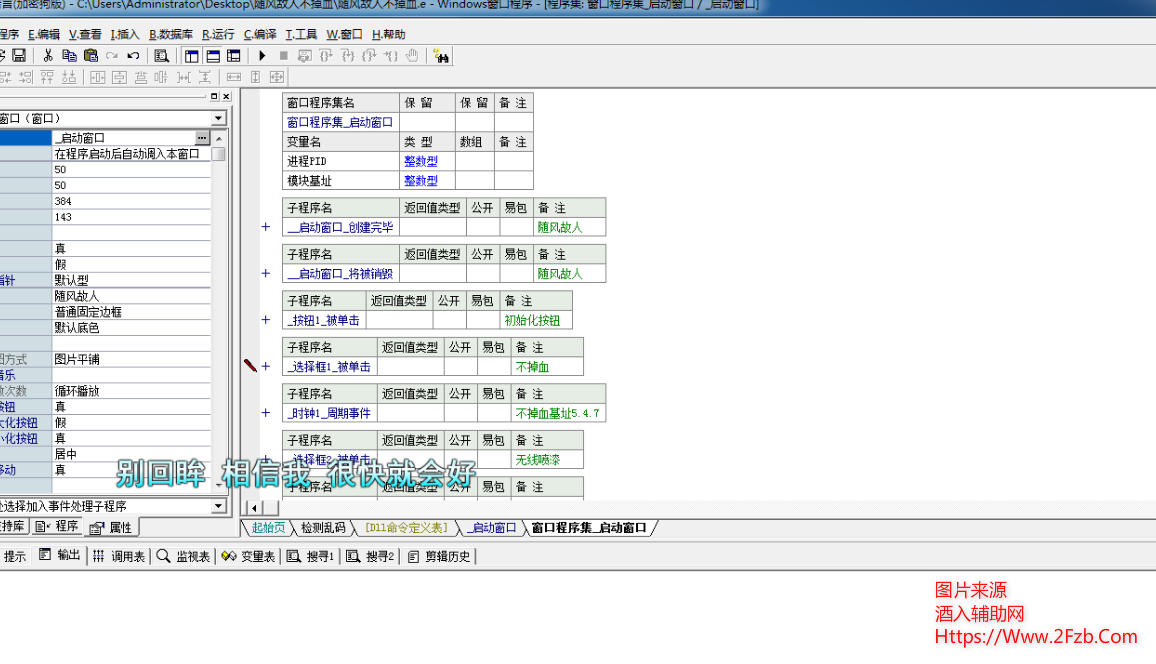Expand the __启动窗口_创建完毕 subroutine

coord(266,227)
